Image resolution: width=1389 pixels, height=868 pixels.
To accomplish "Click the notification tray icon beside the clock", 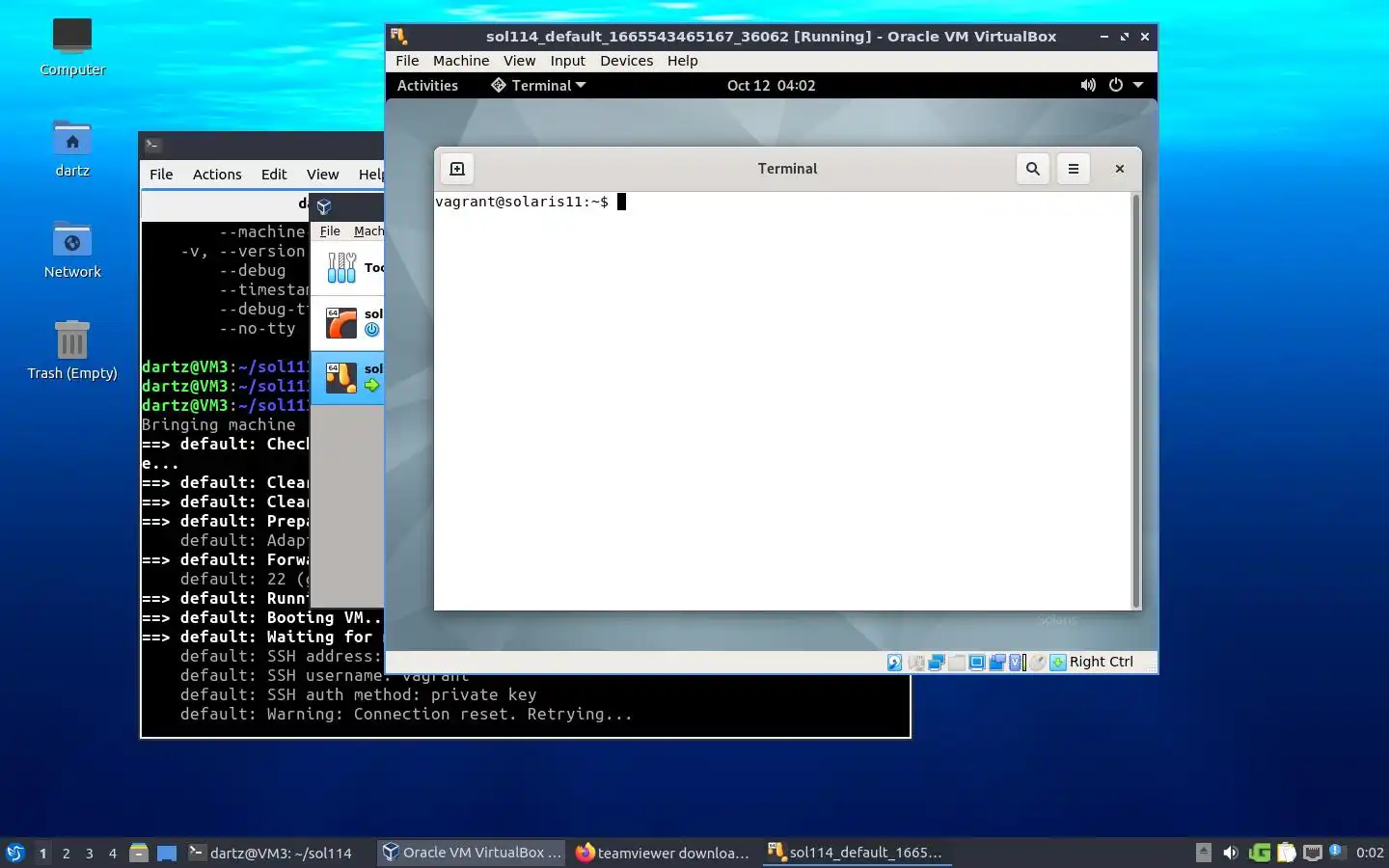I will pyautogui.click(x=1336, y=852).
